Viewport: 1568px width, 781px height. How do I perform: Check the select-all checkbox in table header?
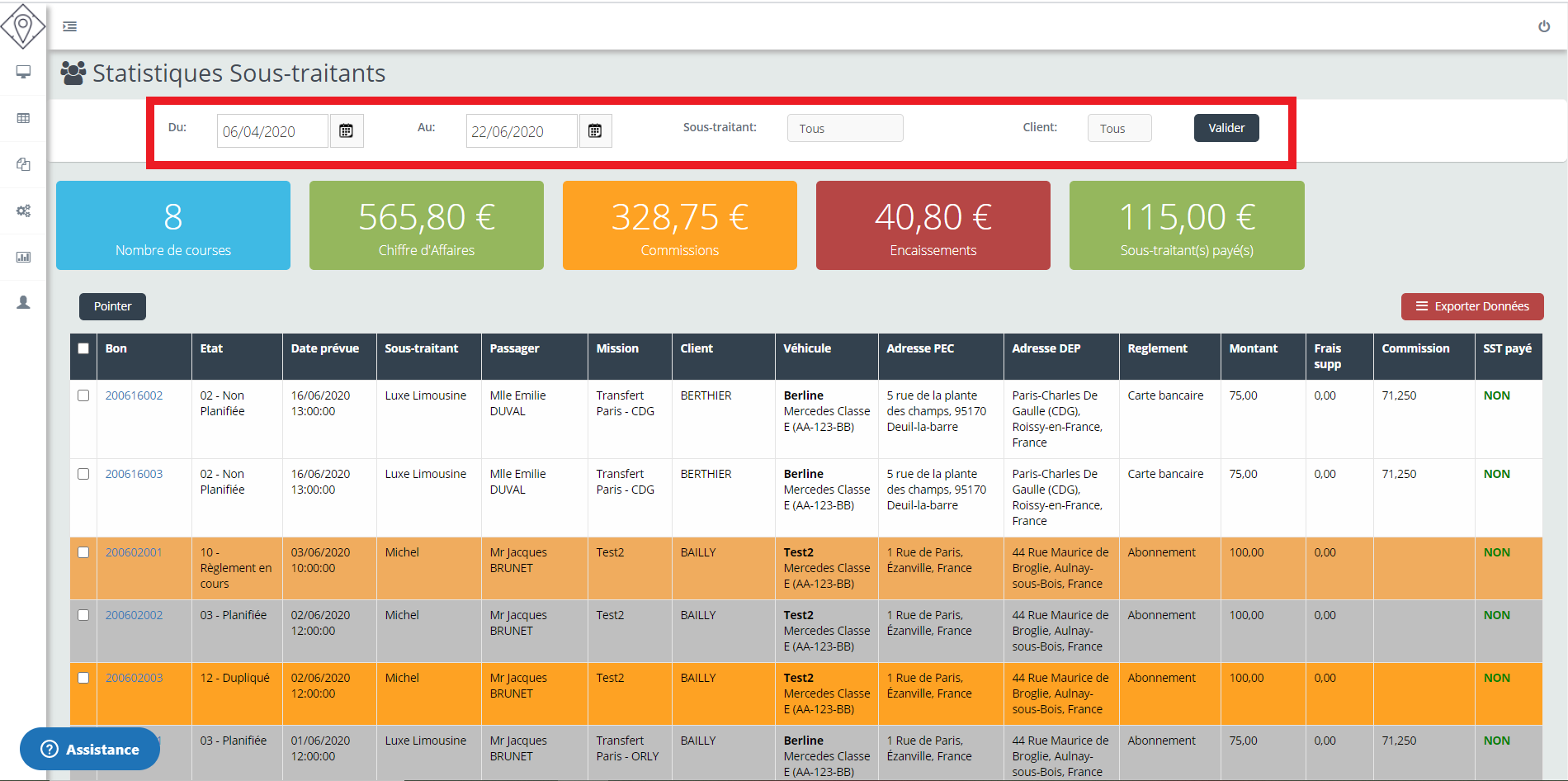[x=83, y=348]
